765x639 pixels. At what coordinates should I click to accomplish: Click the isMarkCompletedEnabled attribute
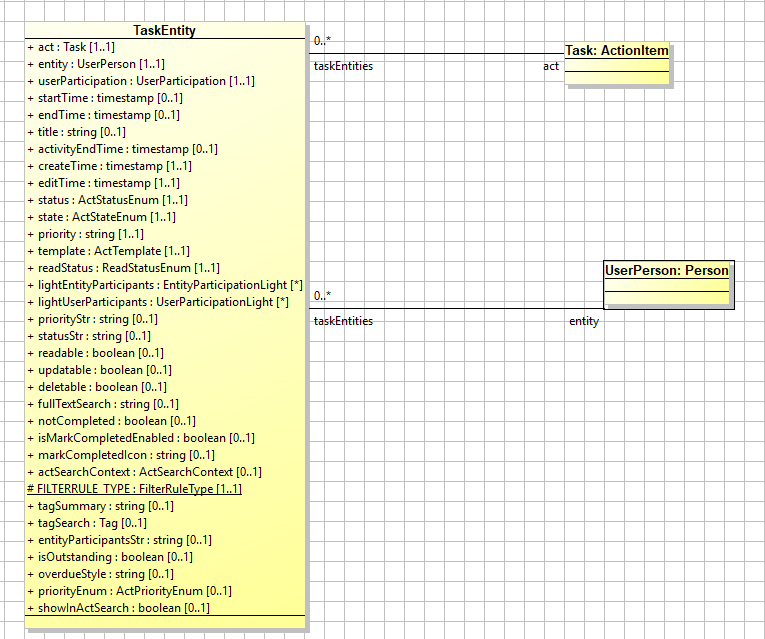tap(140, 438)
